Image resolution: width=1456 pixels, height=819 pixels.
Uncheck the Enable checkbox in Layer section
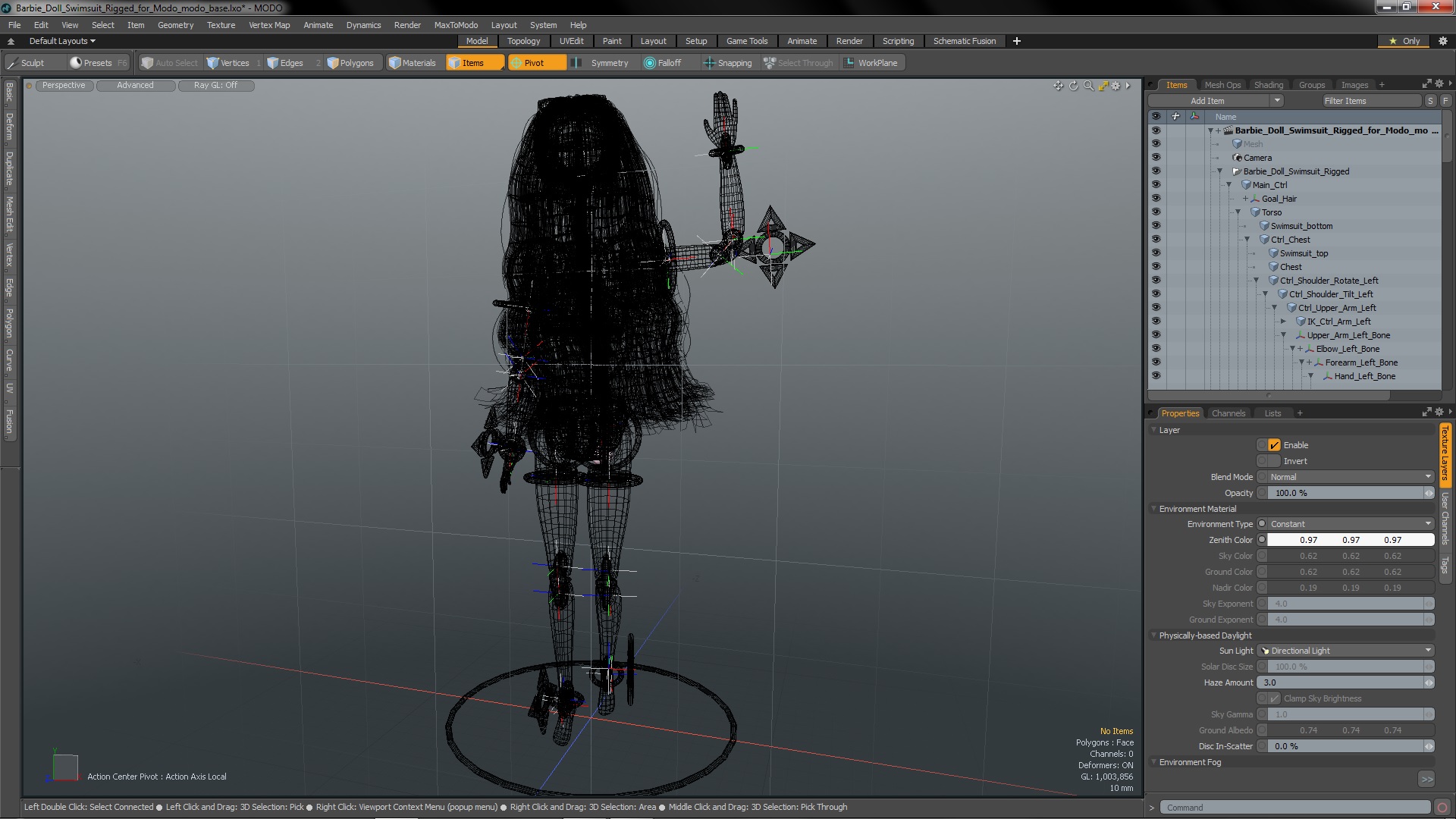1274,445
